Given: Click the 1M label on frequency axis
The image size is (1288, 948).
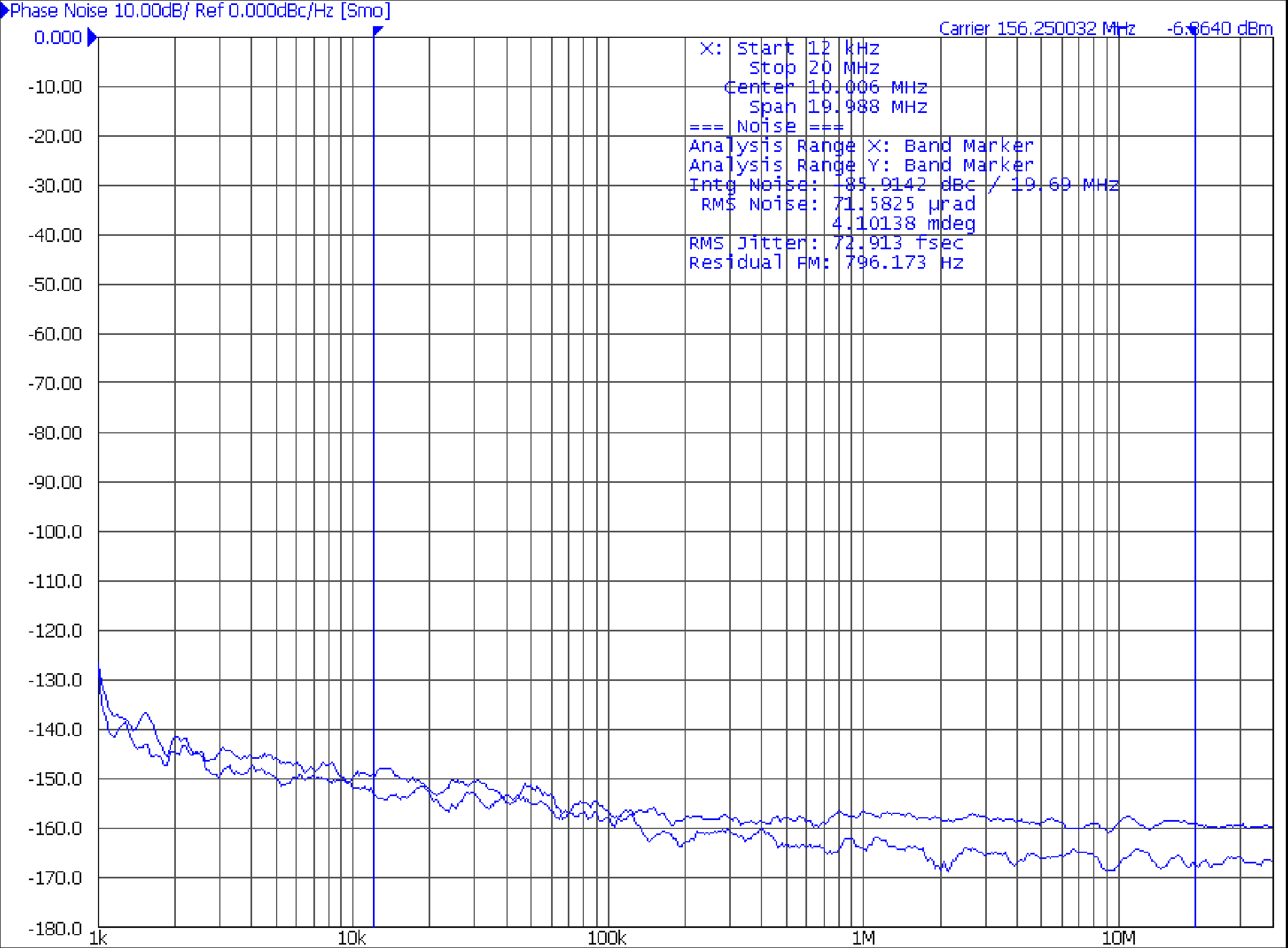Looking at the screenshot, I should click(863, 937).
